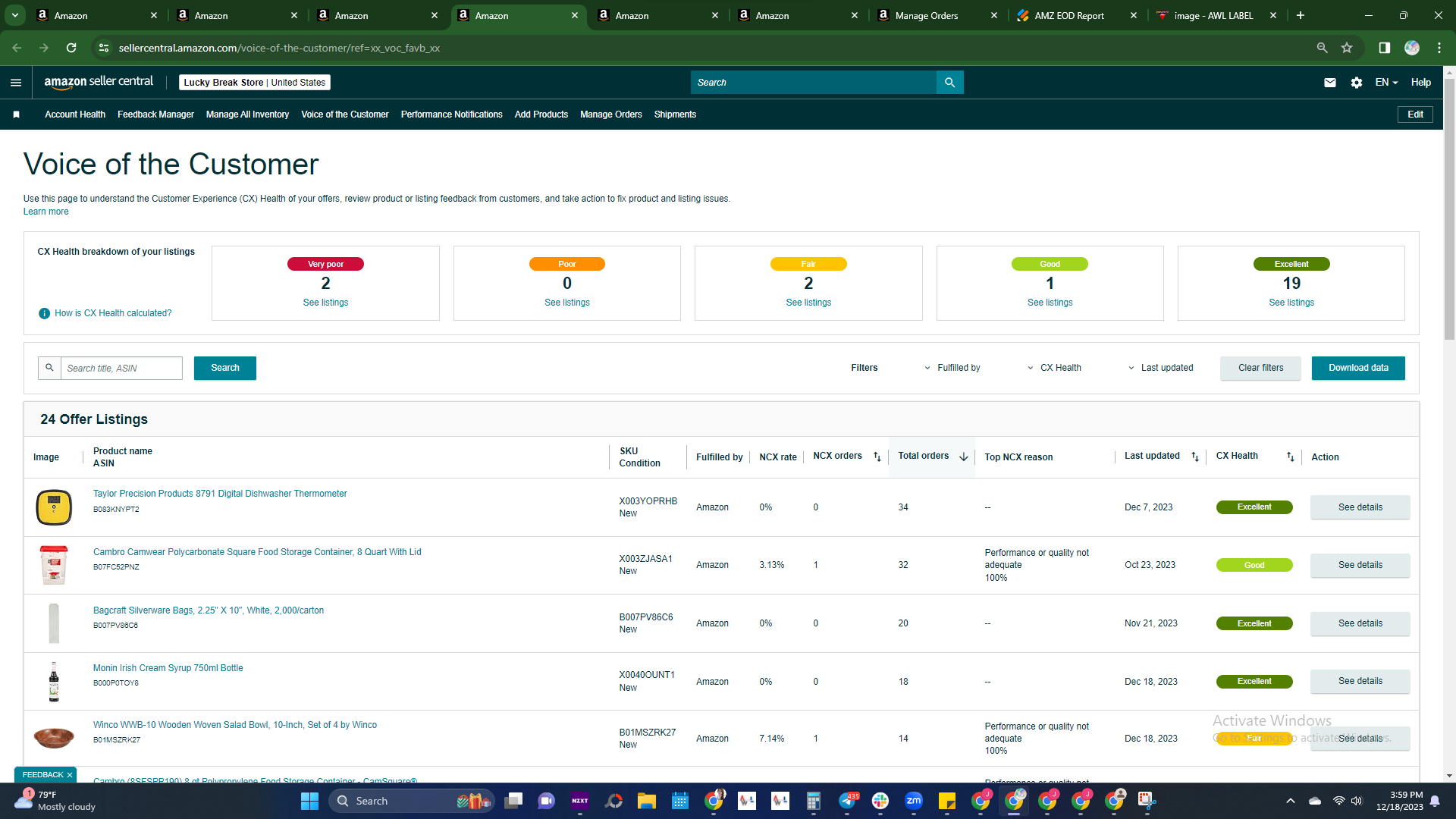This screenshot has width=1456, height=819.
Task: Open the Chrome three-dot menu
Action: click(1439, 48)
